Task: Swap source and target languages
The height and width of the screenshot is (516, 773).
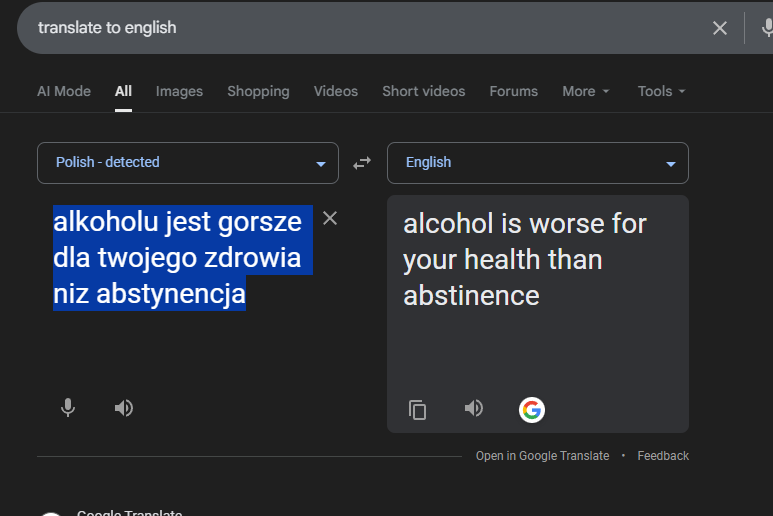Action: [362, 163]
